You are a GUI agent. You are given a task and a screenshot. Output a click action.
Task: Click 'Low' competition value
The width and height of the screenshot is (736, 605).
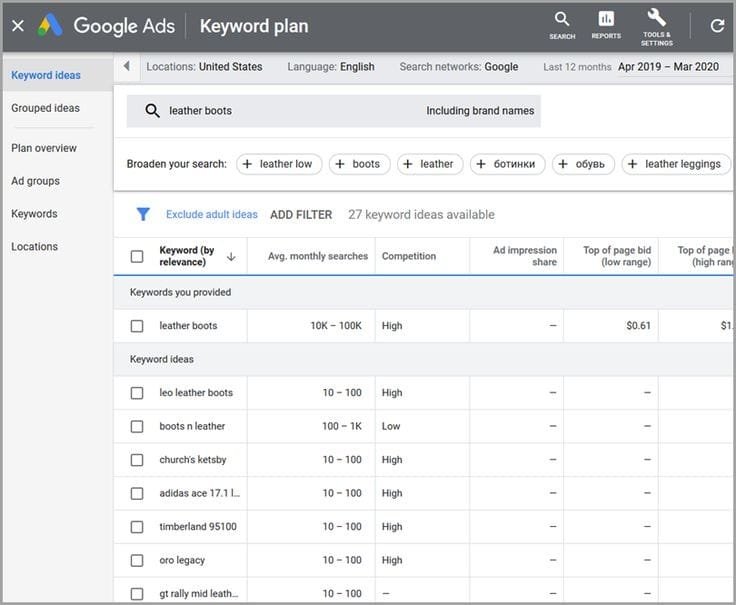point(391,426)
